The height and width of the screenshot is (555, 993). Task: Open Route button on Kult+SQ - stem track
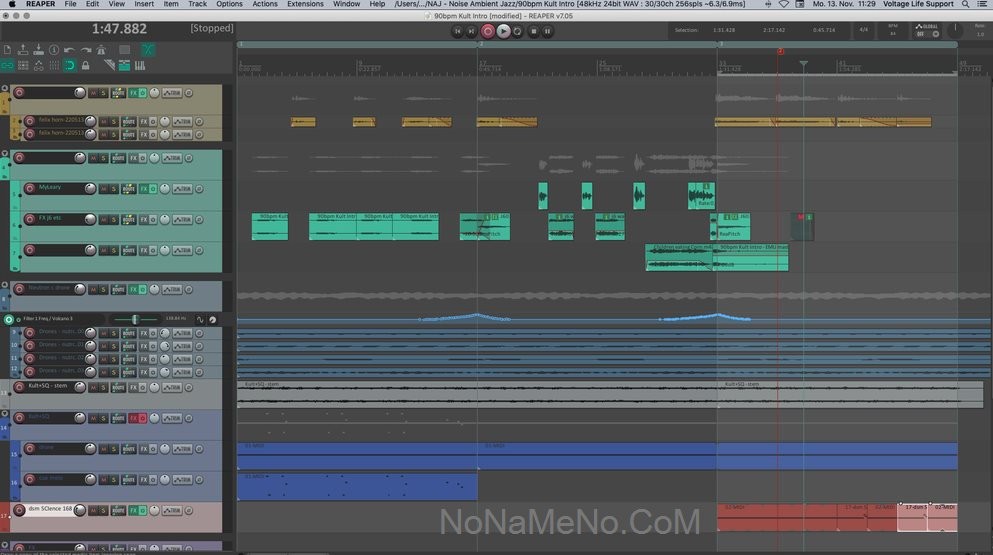(118, 388)
